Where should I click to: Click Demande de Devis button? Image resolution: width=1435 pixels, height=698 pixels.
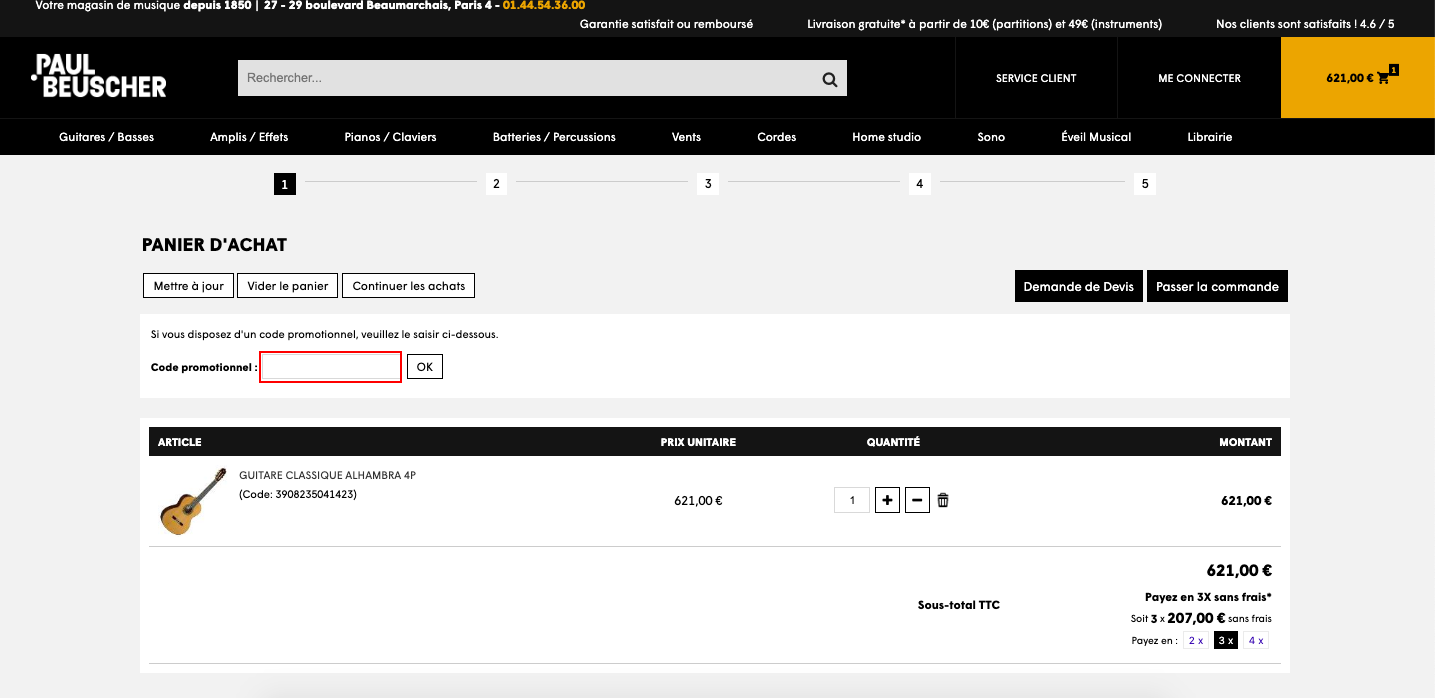tap(1079, 286)
